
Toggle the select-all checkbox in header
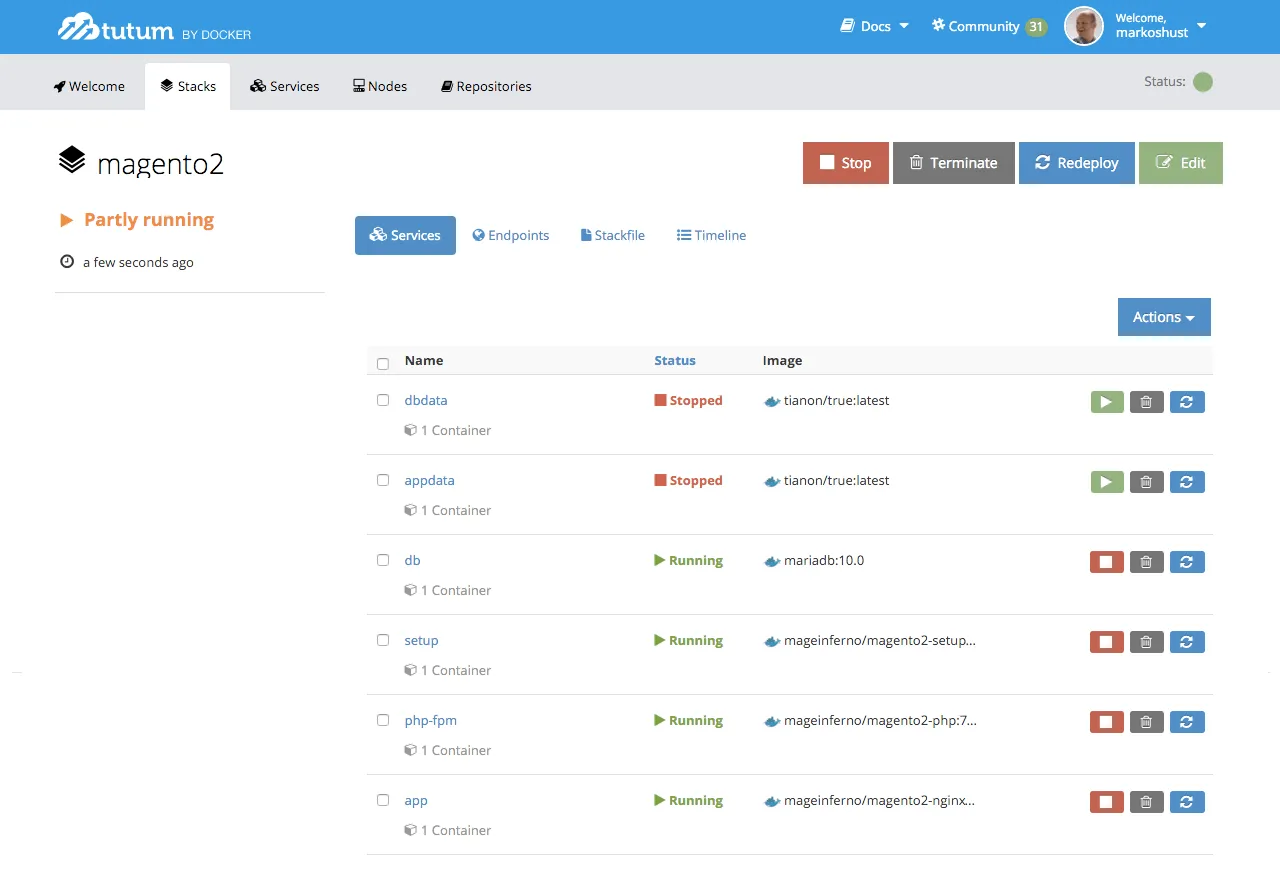point(383,364)
